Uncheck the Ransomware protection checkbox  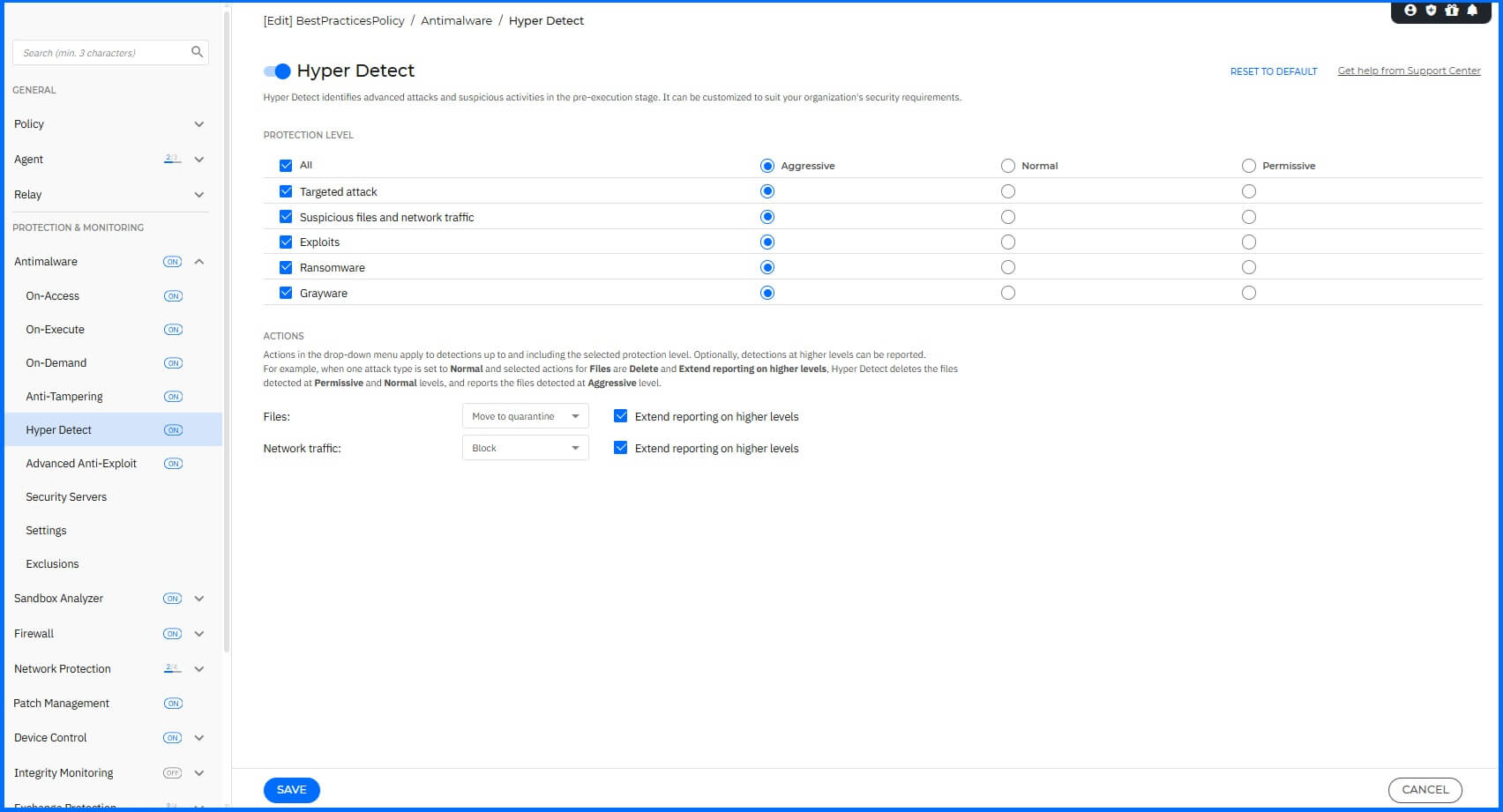(286, 266)
